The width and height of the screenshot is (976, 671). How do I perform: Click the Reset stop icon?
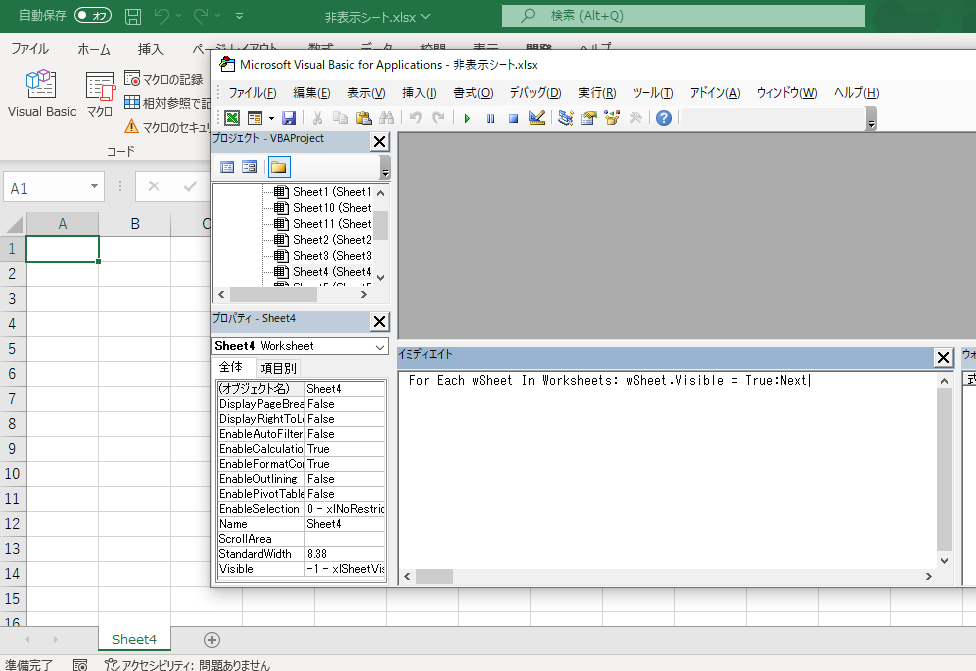click(x=514, y=118)
